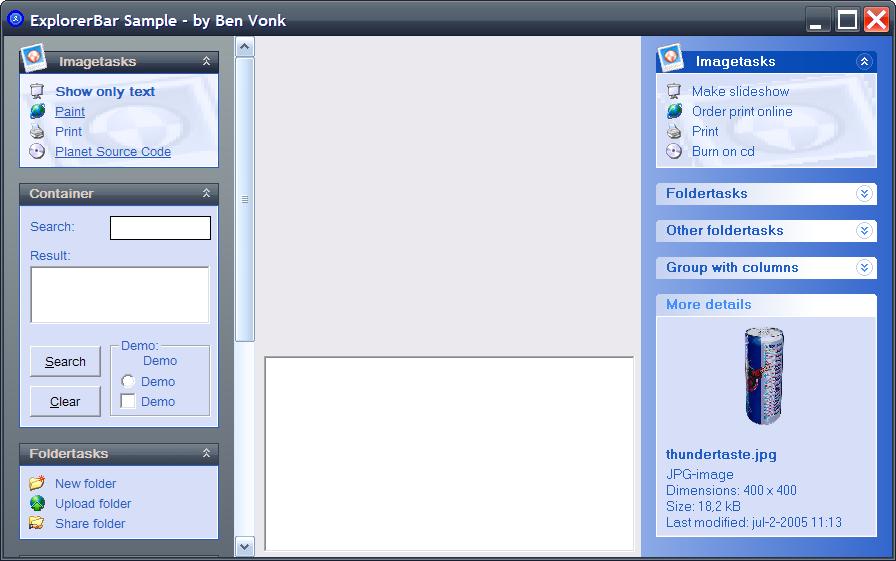Collapse the Container panel on the left

206,194
